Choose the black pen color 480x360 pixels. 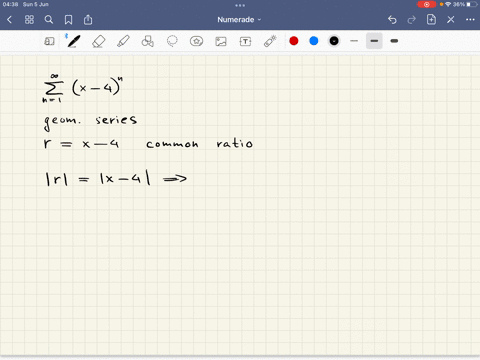point(334,41)
